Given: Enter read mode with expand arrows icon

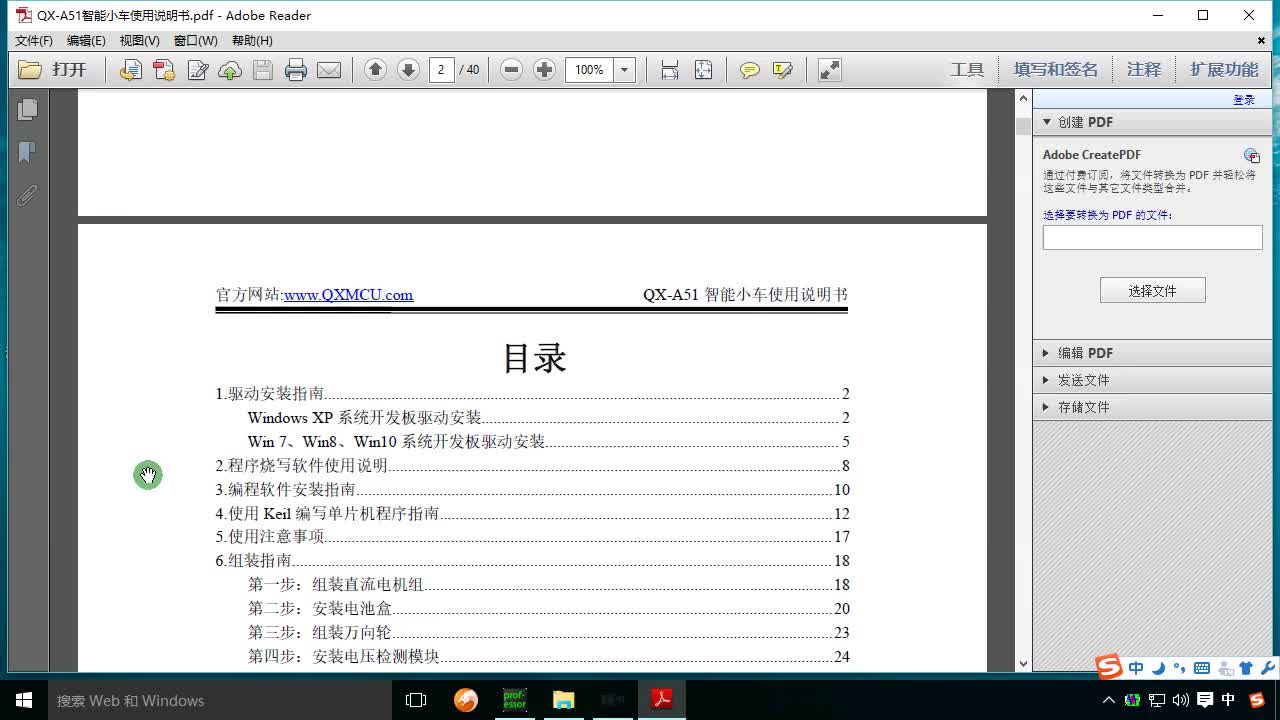Looking at the screenshot, I should (829, 70).
